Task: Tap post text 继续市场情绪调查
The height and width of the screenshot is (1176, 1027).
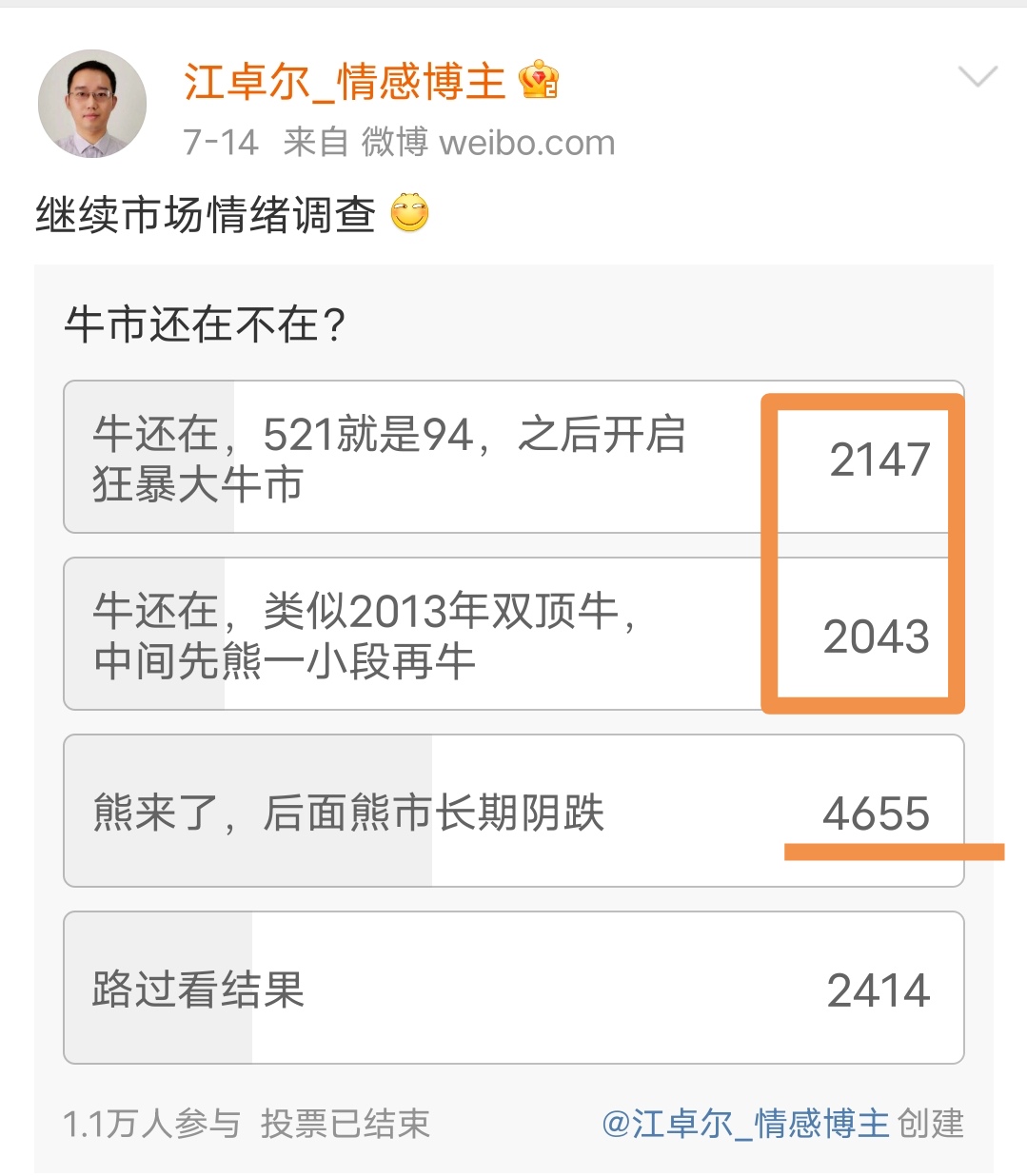Action: pyautogui.click(x=206, y=214)
